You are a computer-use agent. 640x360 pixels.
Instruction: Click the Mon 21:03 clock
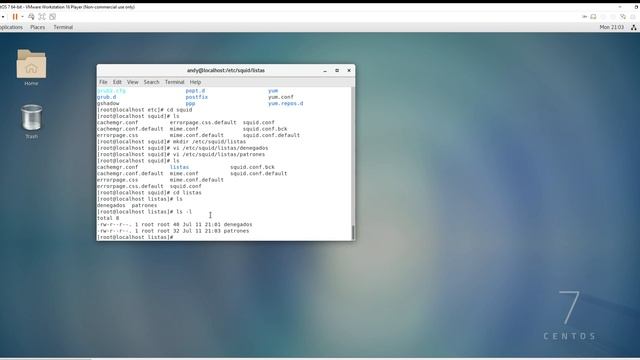click(611, 27)
